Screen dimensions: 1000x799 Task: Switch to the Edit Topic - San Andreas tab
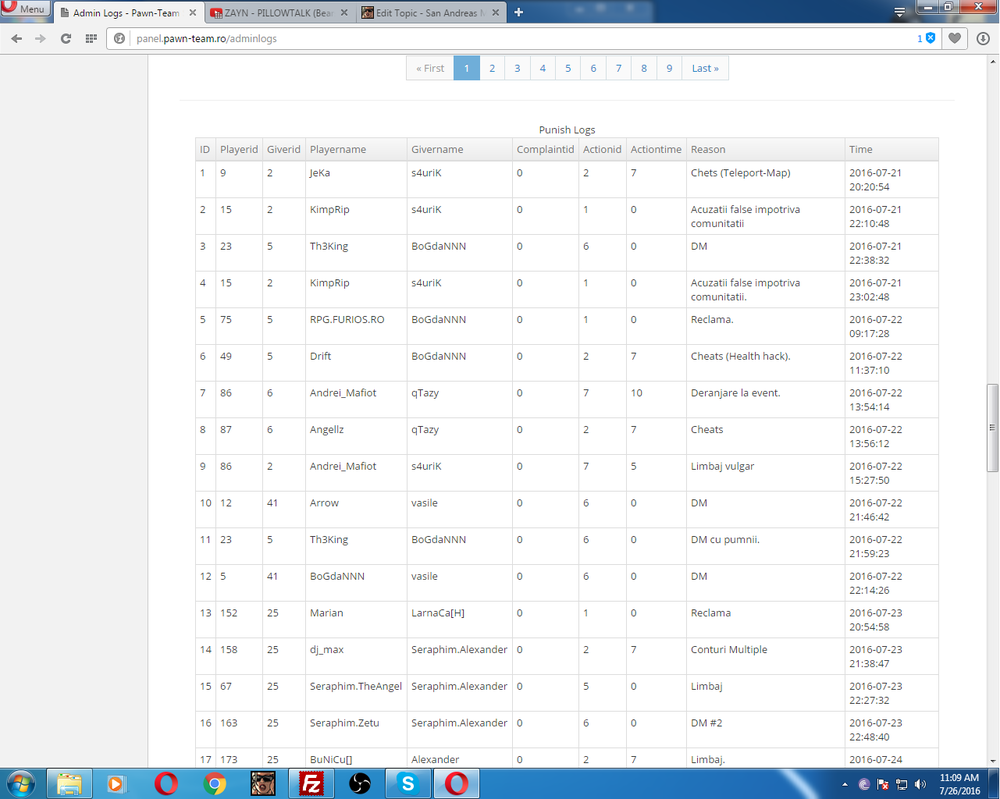tap(430, 13)
